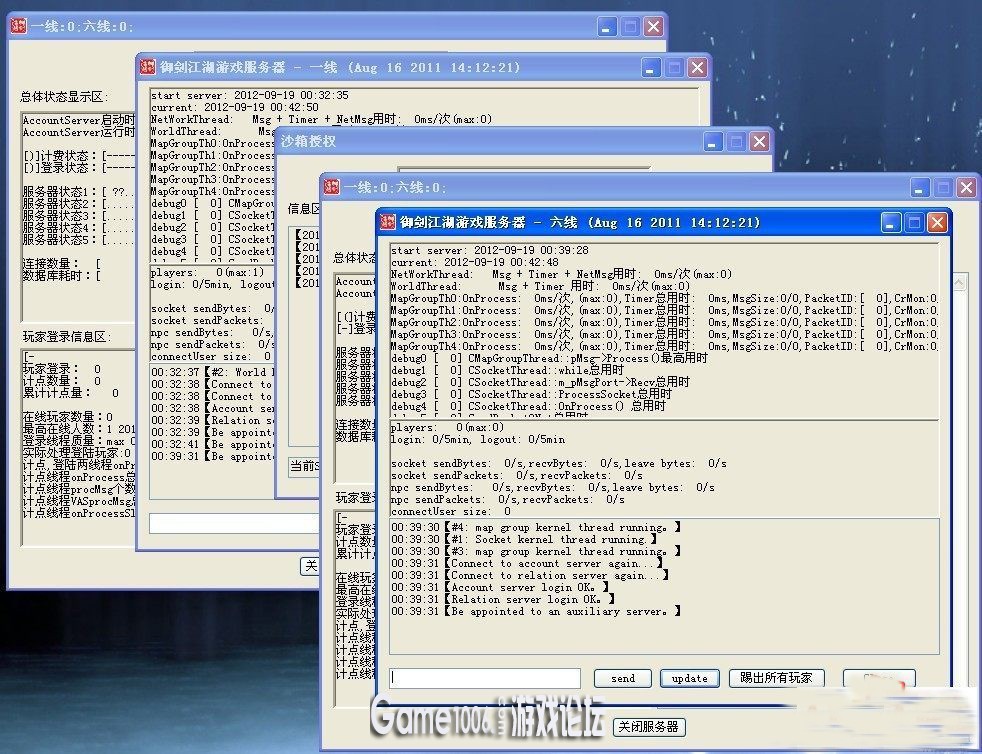Click 'start server: 2012-09-19 00:32:35' in 一线 window
This screenshot has height=754, width=982.
[x=250, y=95]
